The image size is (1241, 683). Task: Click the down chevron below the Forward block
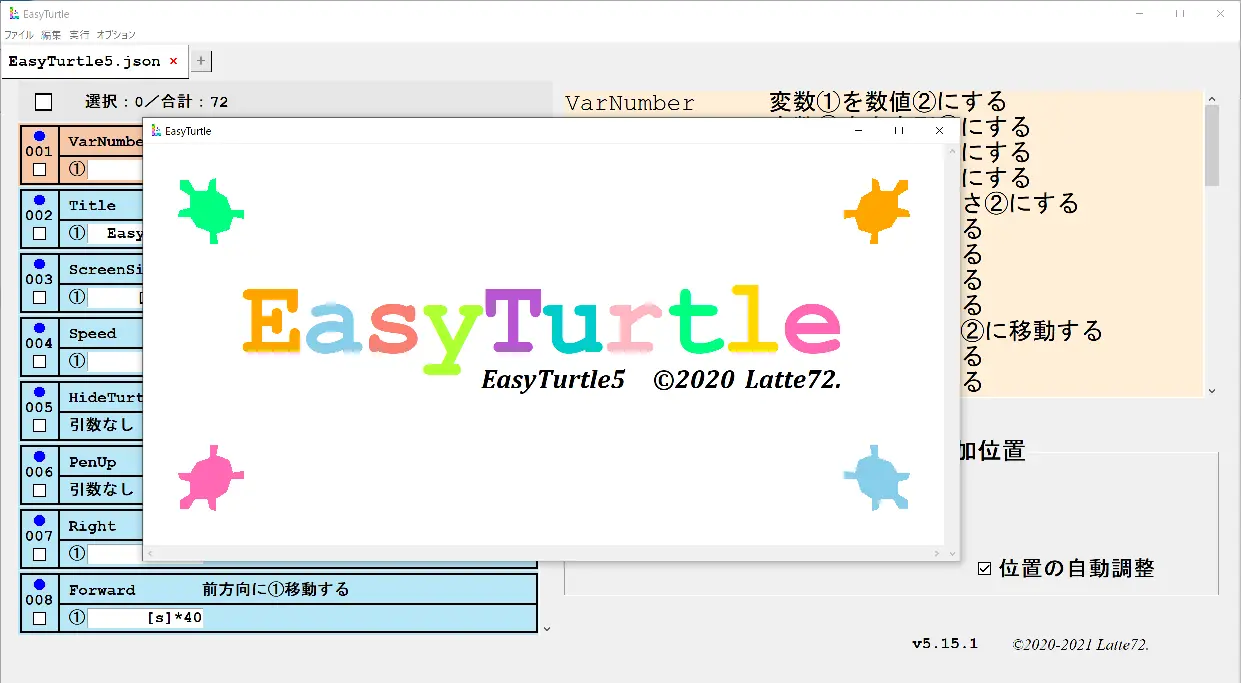(x=547, y=628)
